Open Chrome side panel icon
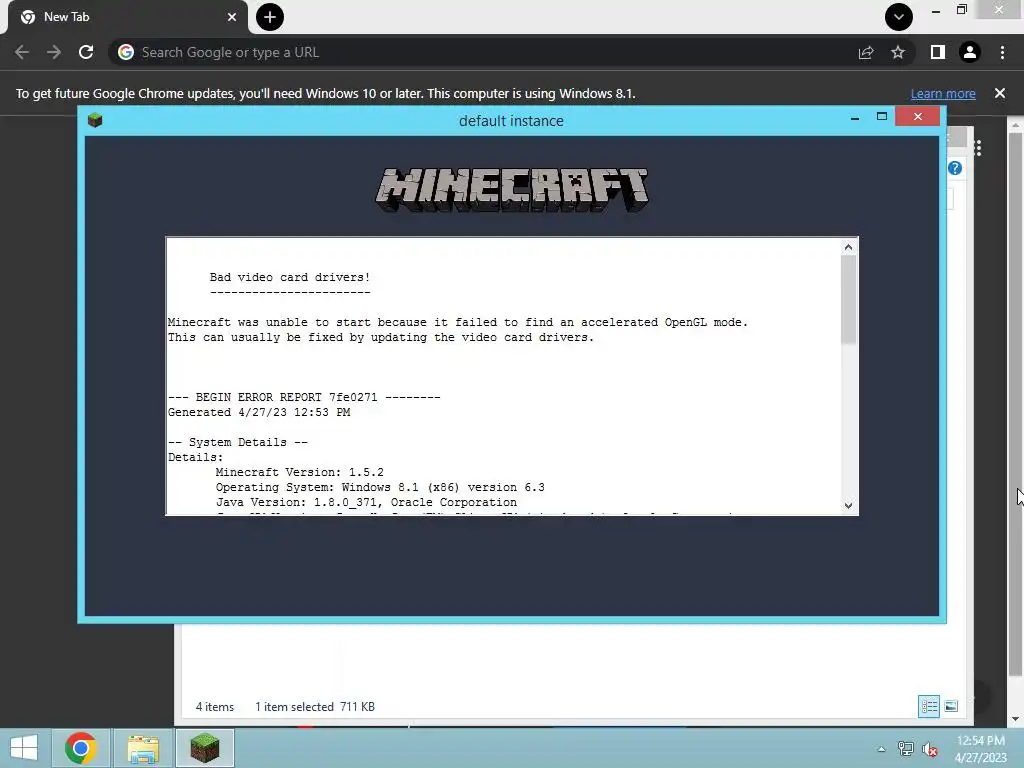 click(x=937, y=52)
